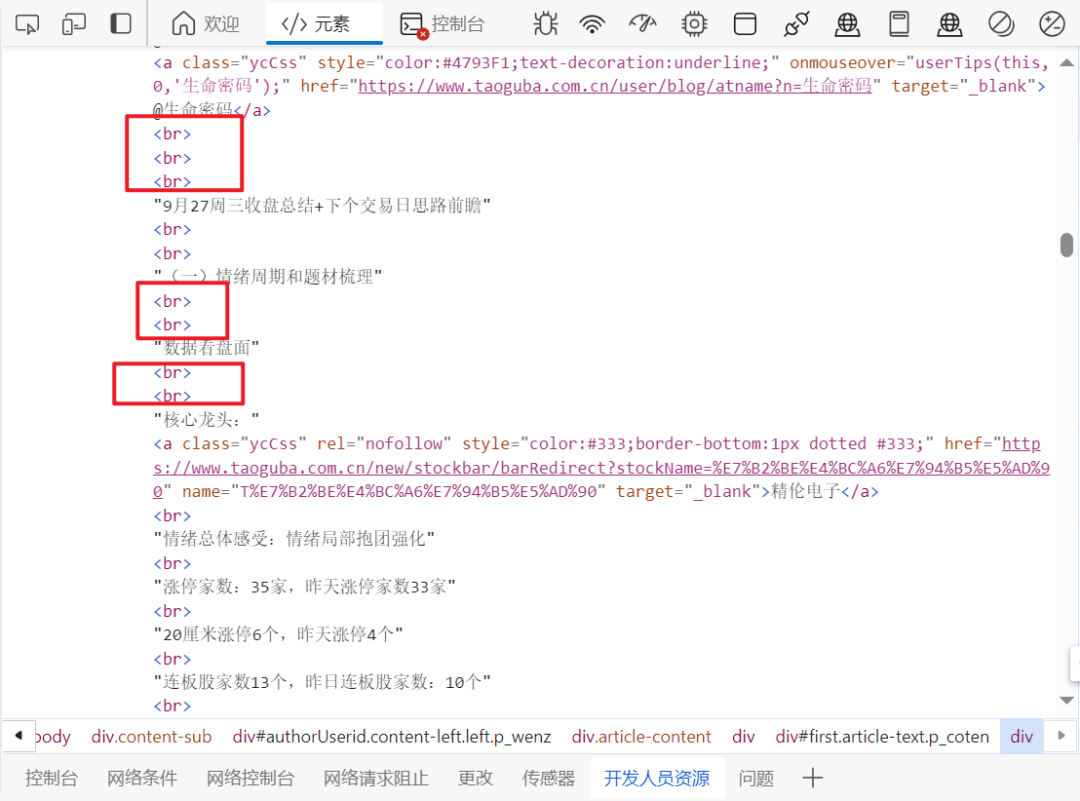
Task: Select div.article-content in the breadcrumb
Action: click(641, 735)
